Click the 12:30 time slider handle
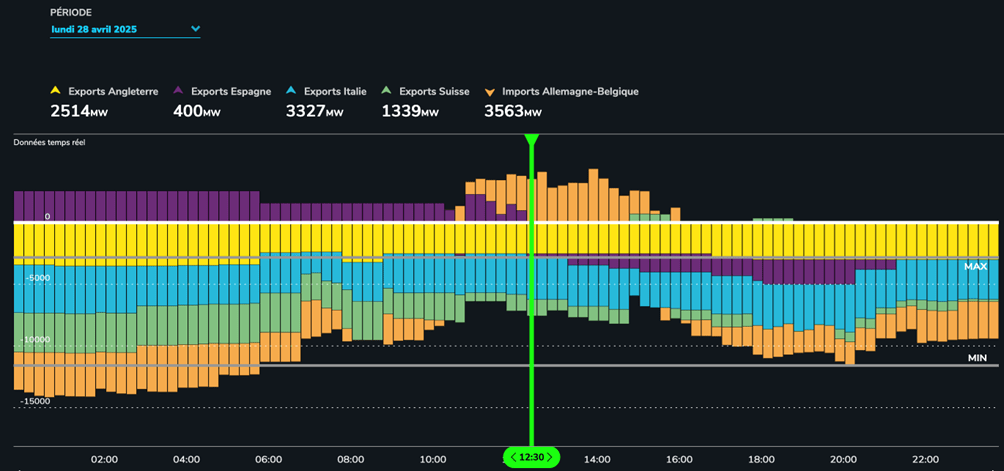This screenshot has width=1004, height=471. coord(531,457)
